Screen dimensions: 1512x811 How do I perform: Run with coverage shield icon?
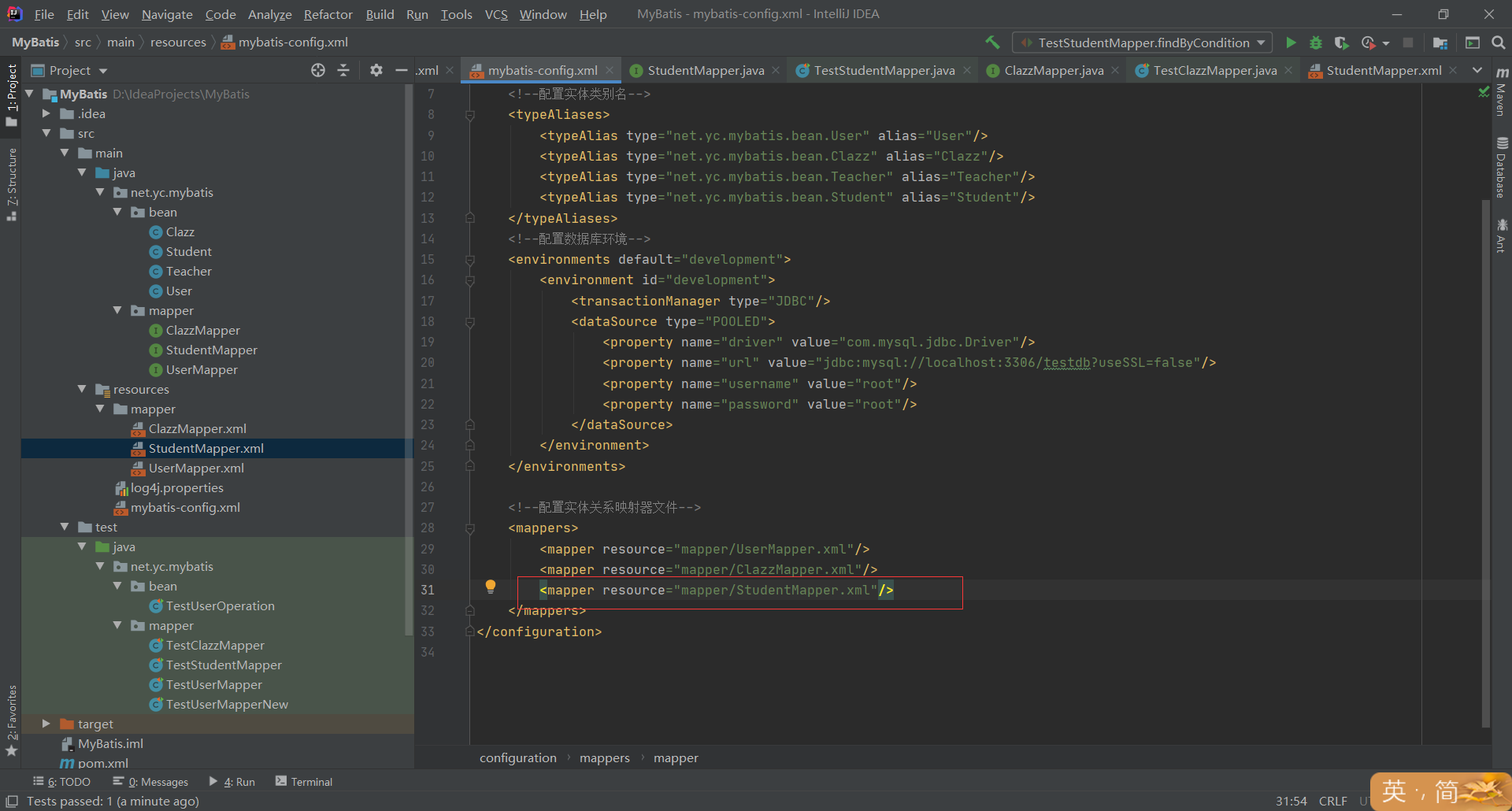tap(1342, 43)
